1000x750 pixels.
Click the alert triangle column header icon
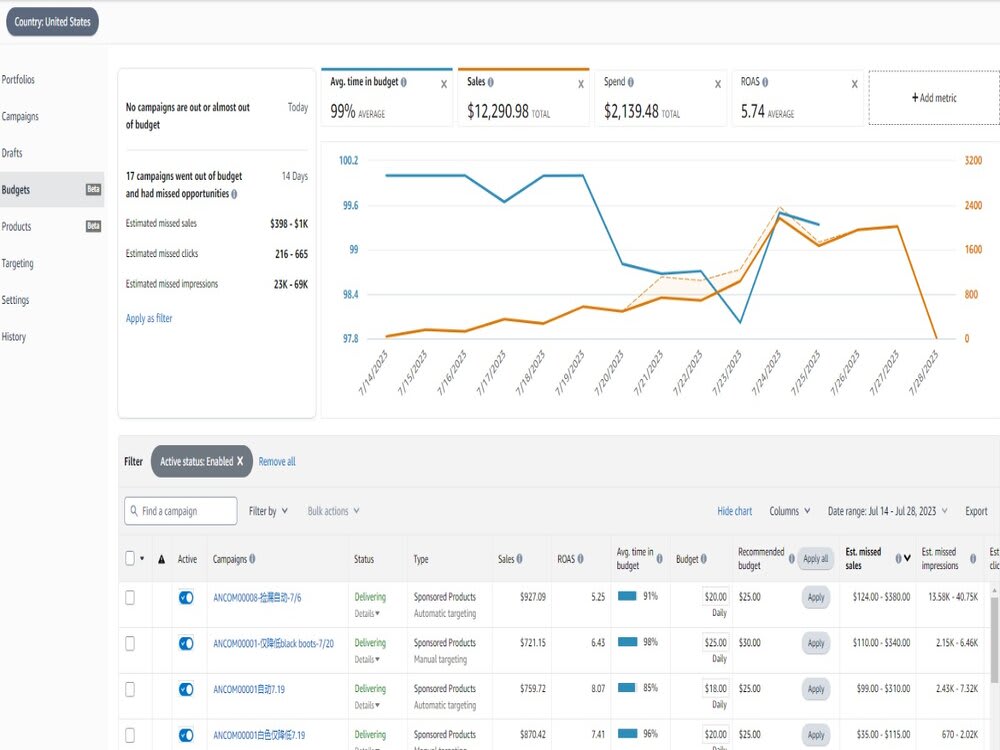[161, 559]
